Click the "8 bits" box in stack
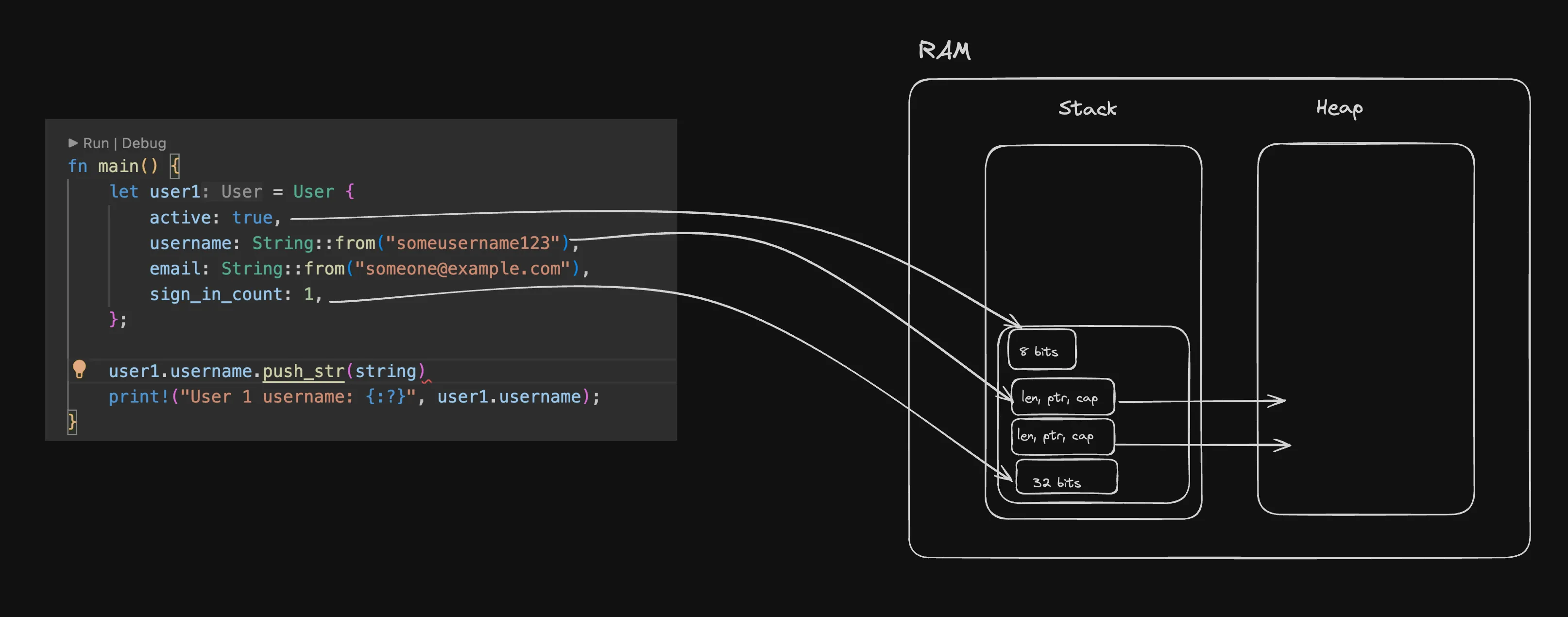The image size is (1568, 617). click(x=1041, y=350)
